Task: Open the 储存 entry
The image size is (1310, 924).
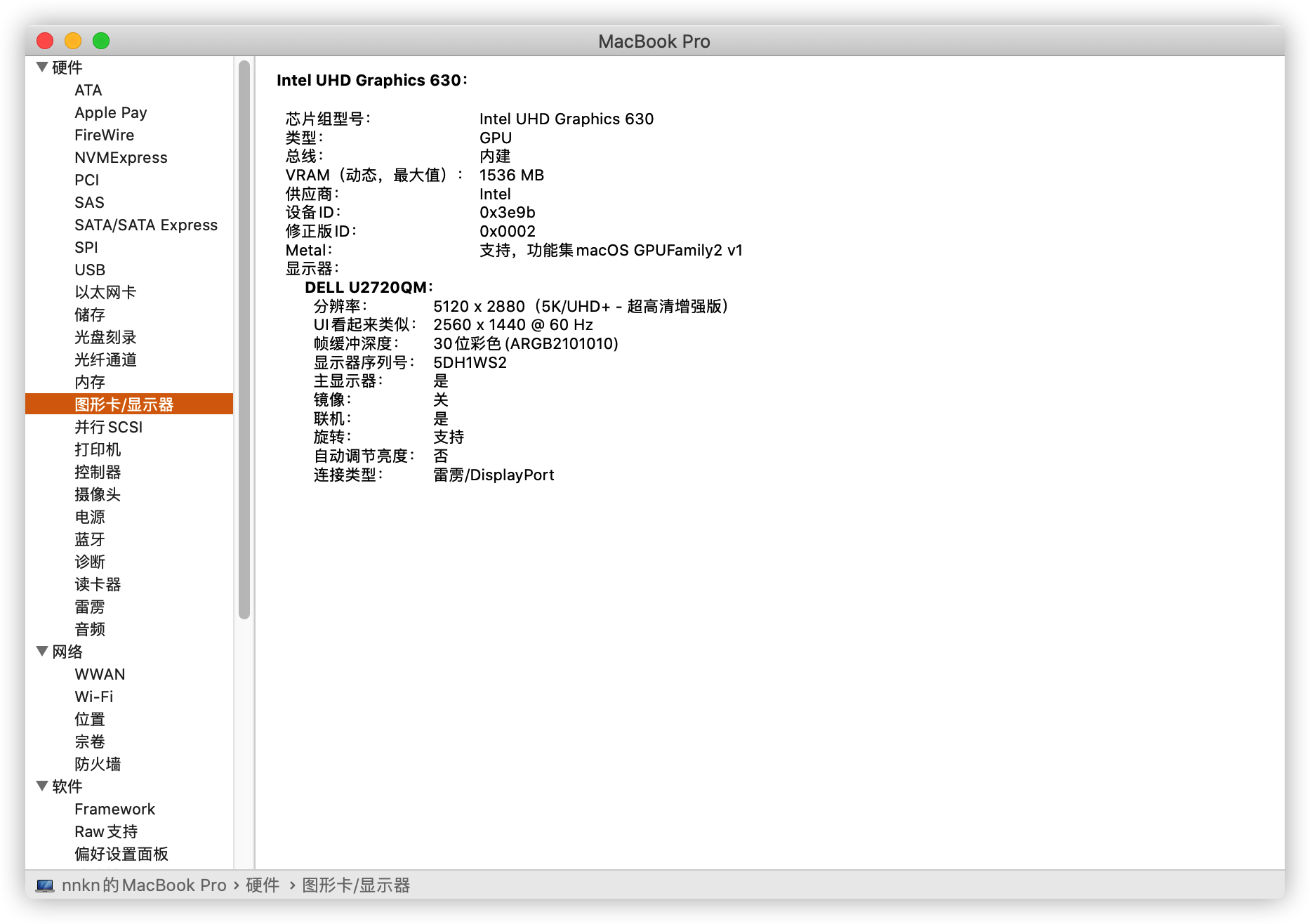Action: point(90,315)
